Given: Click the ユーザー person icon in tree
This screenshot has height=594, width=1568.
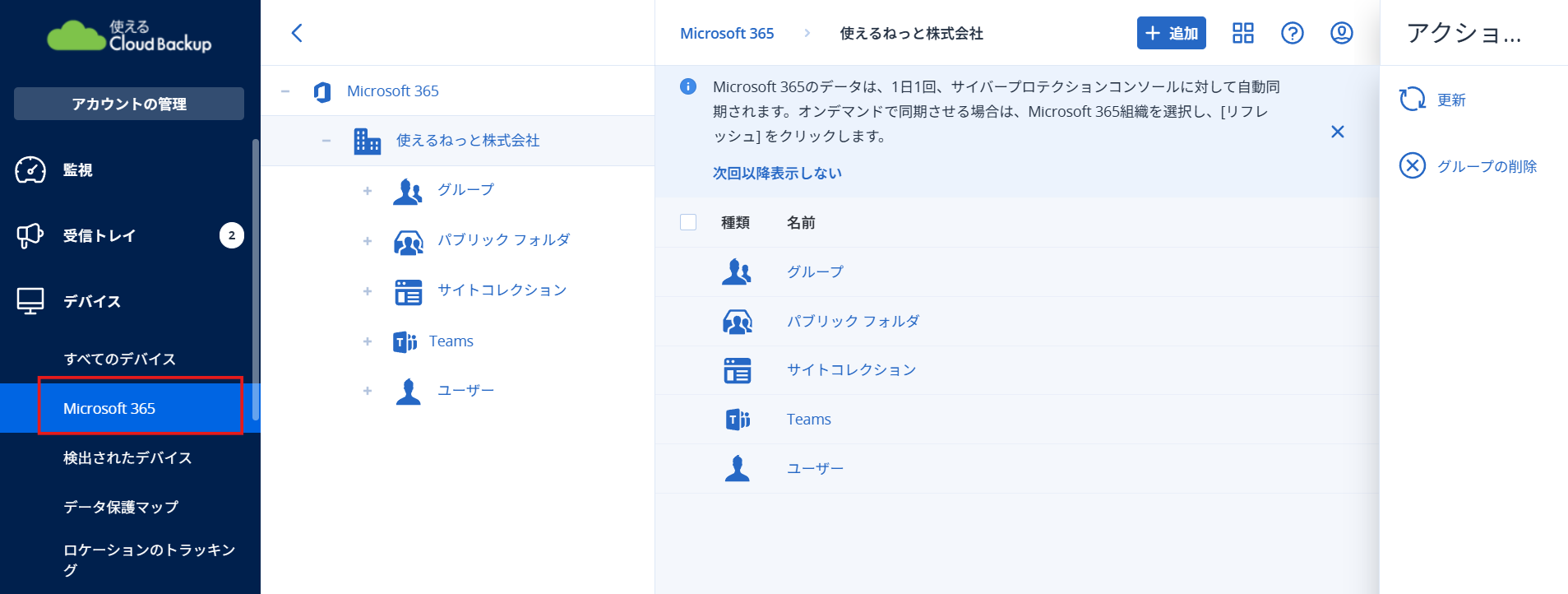Looking at the screenshot, I should (408, 392).
